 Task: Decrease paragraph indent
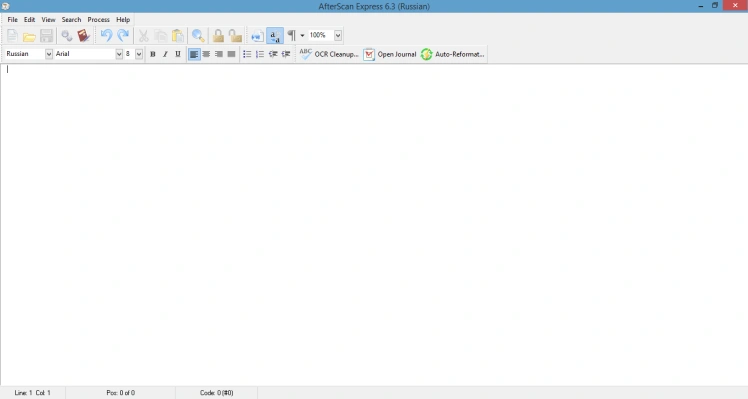point(273,54)
